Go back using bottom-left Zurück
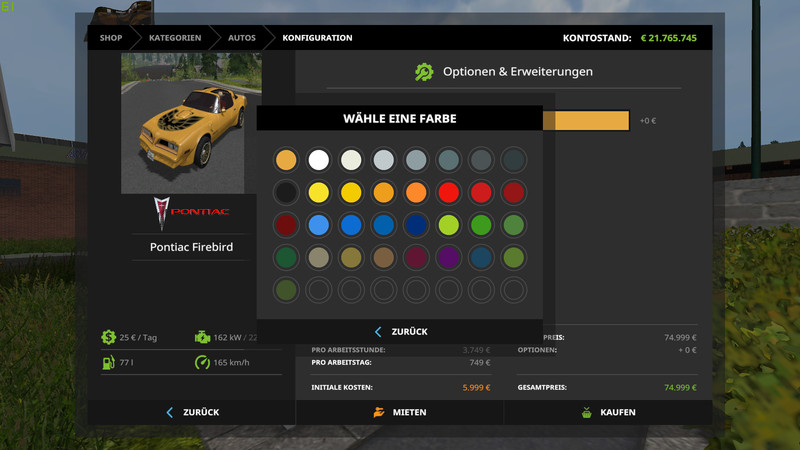The image size is (800, 450). pos(191,412)
